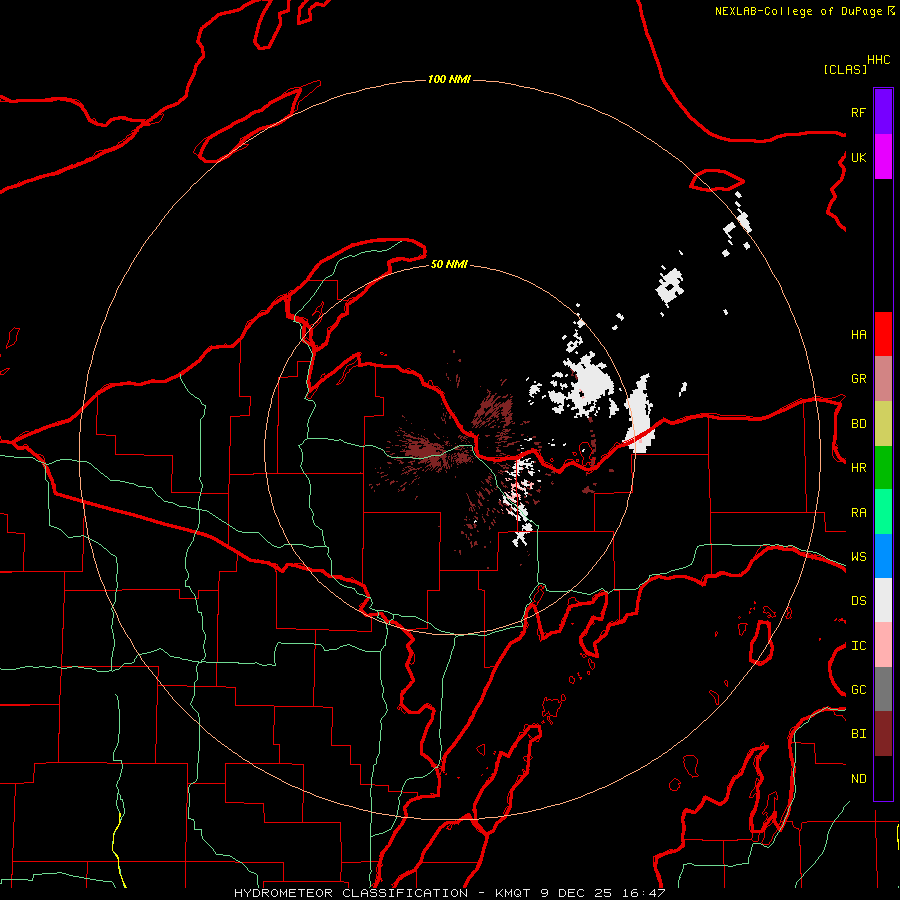Screen dimensions: 900x900
Task: Click the IC legend label
Action: tap(859, 646)
